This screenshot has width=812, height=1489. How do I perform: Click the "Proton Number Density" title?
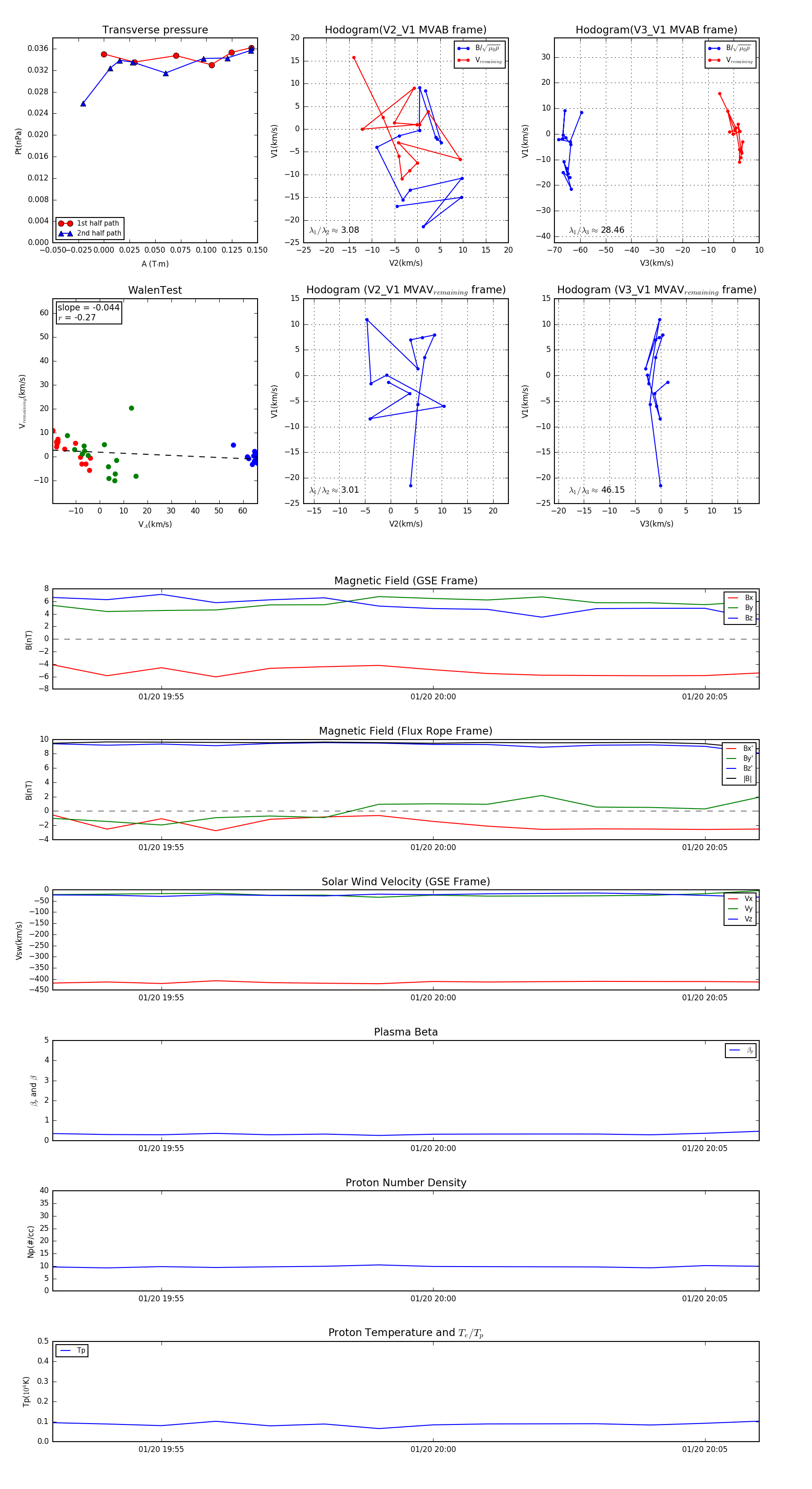coord(406,1182)
